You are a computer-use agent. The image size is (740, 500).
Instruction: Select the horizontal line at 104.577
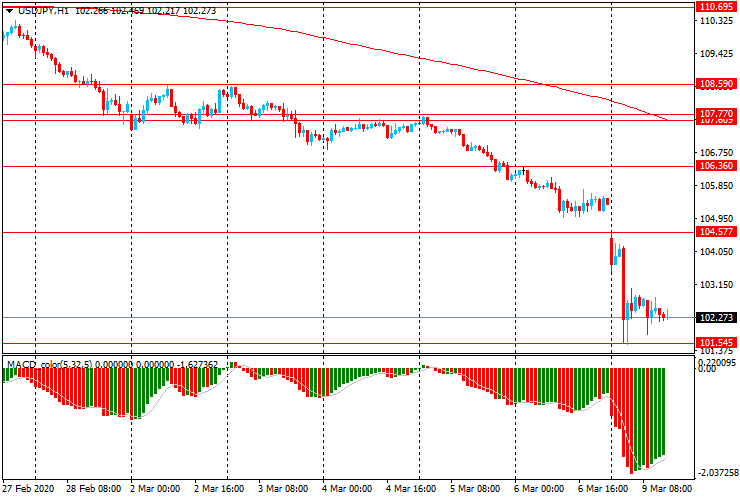pos(348,232)
